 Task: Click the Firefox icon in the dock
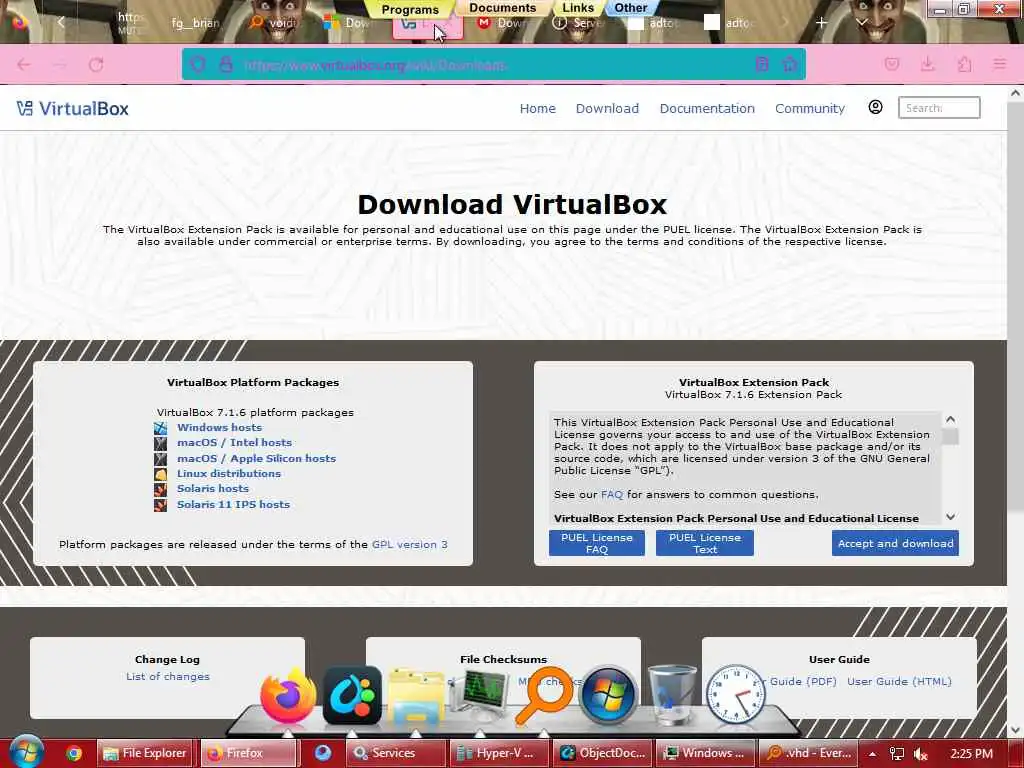pos(287,695)
